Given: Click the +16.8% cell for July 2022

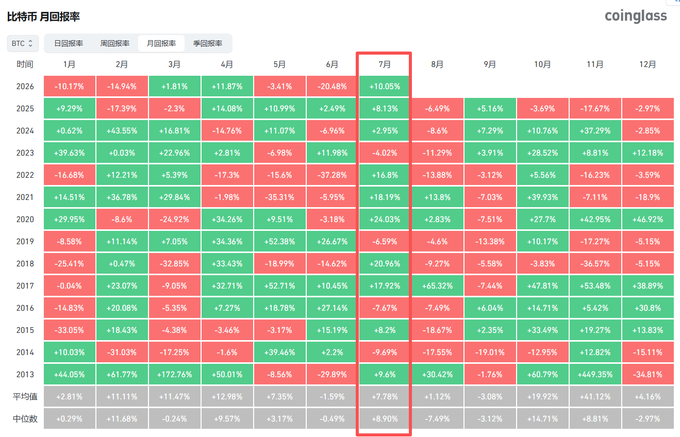Looking at the screenshot, I should pyautogui.click(x=384, y=175).
